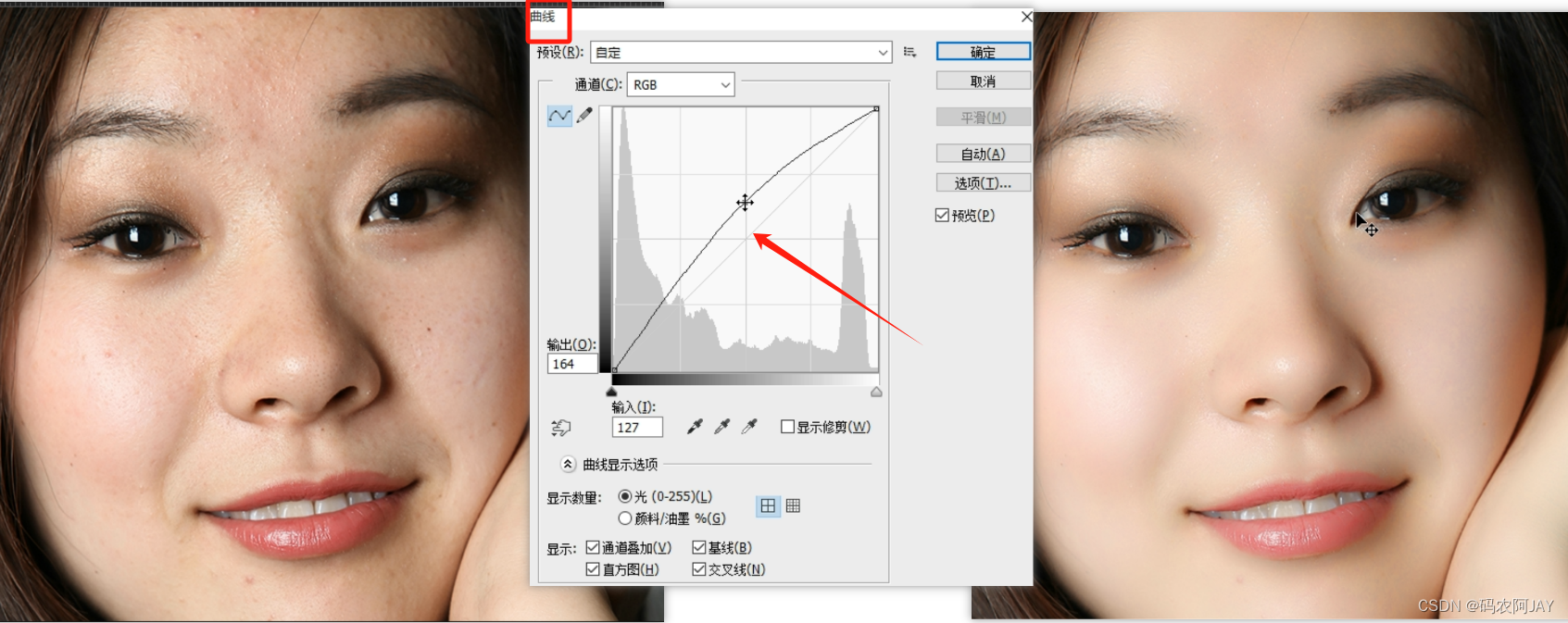Select the edit-points curve tool
The width and height of the screenshot is (1568, 623).
(559, 116)
